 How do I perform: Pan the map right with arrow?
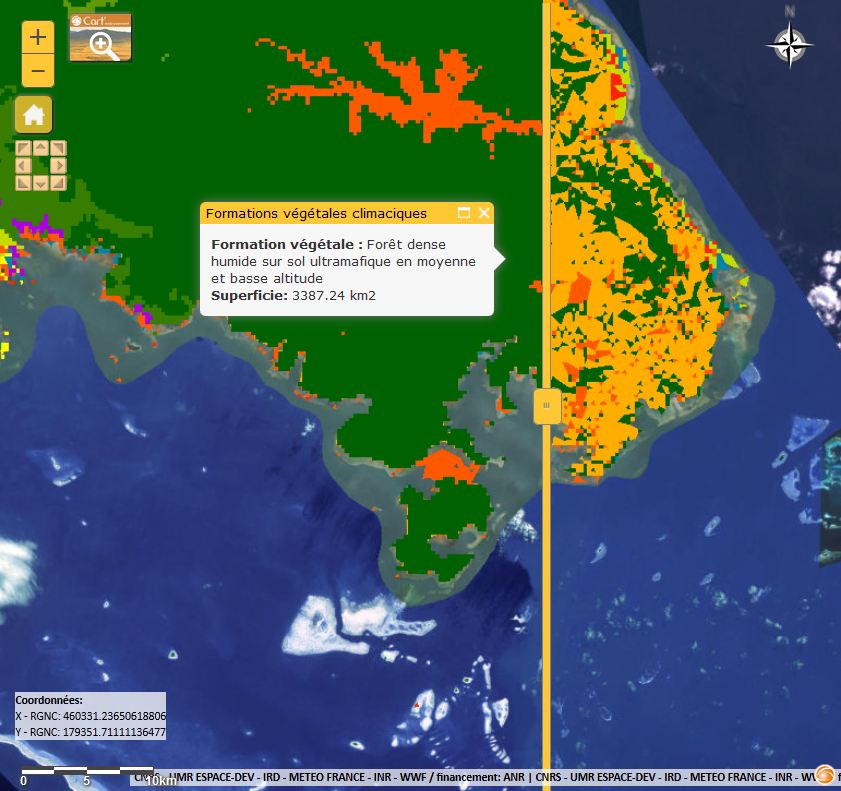click(59, 165)
